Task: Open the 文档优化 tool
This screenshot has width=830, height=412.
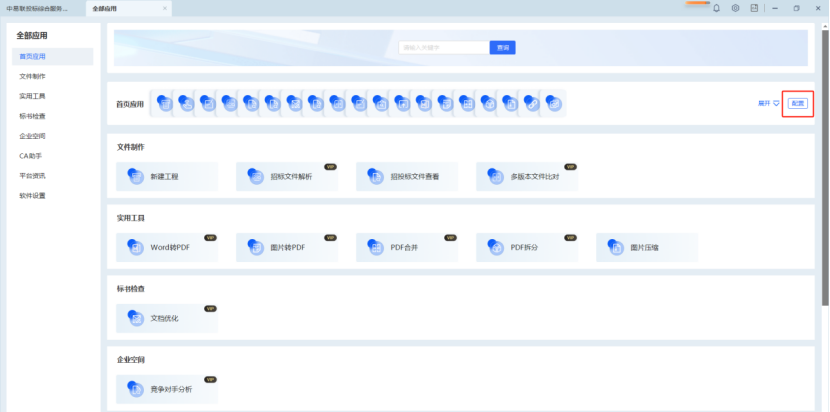Action: pyautogui.click(x=166, y=319)
